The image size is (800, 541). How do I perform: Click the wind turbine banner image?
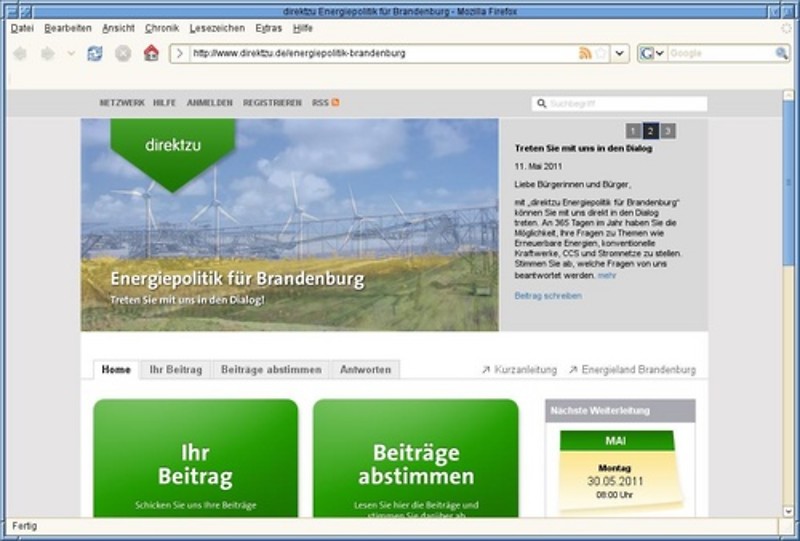click(x=290, y=225)
